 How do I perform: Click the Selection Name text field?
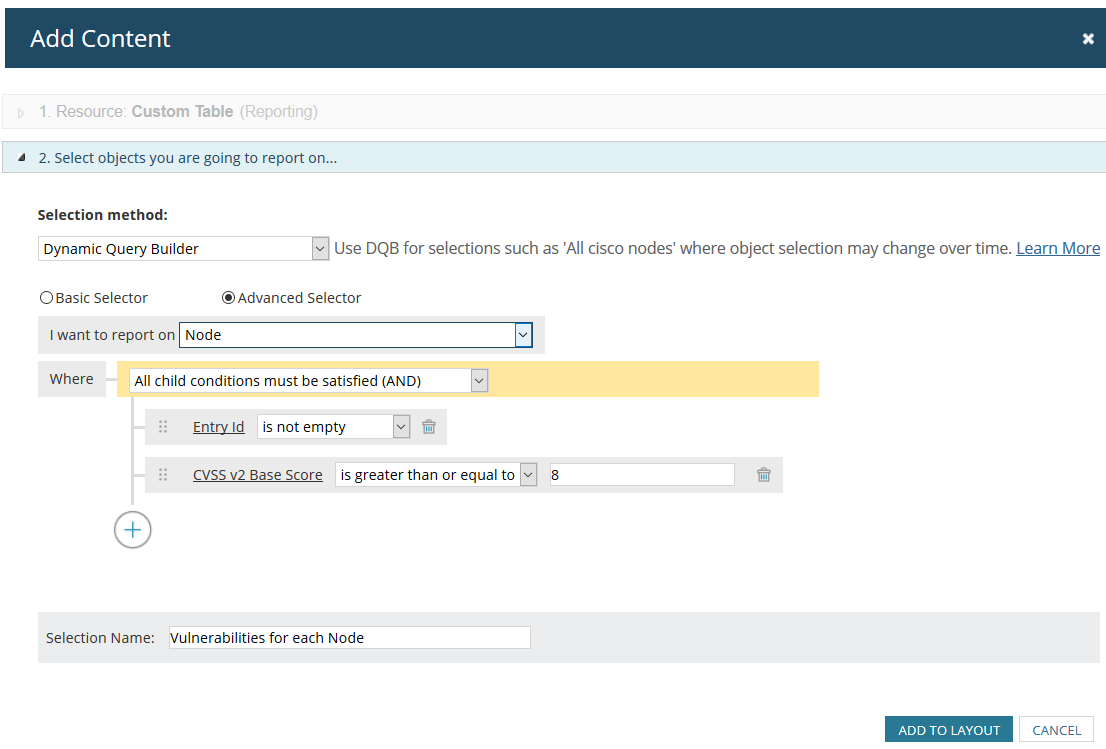[349, 638]
